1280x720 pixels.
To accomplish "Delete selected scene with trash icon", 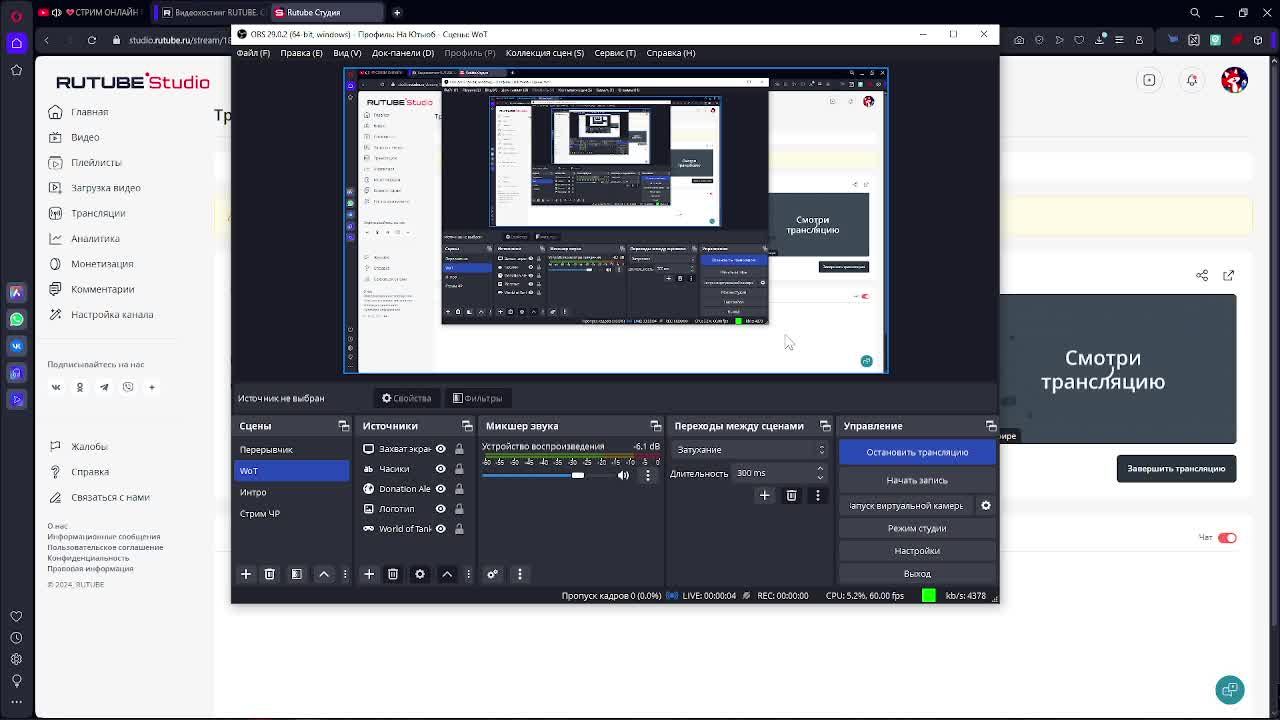I will (270, 574).
